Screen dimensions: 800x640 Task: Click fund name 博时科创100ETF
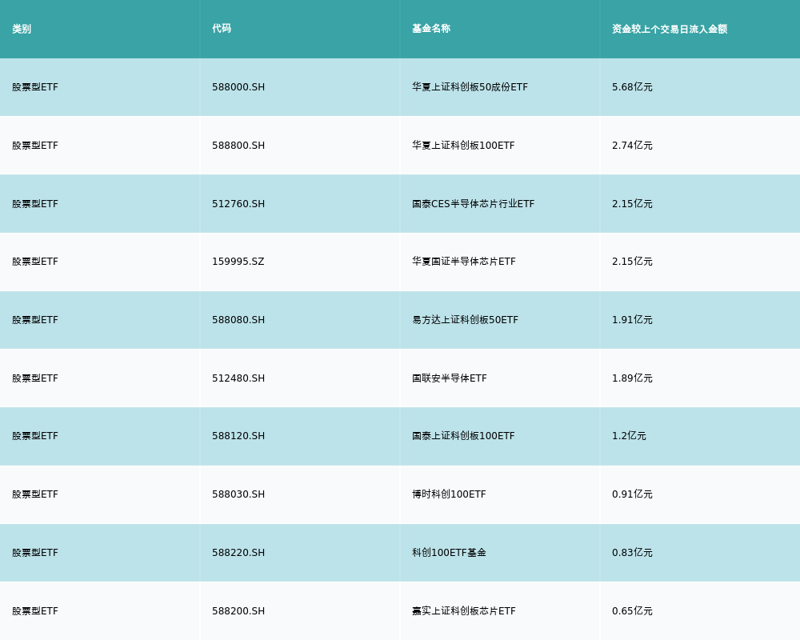(449, 494)
